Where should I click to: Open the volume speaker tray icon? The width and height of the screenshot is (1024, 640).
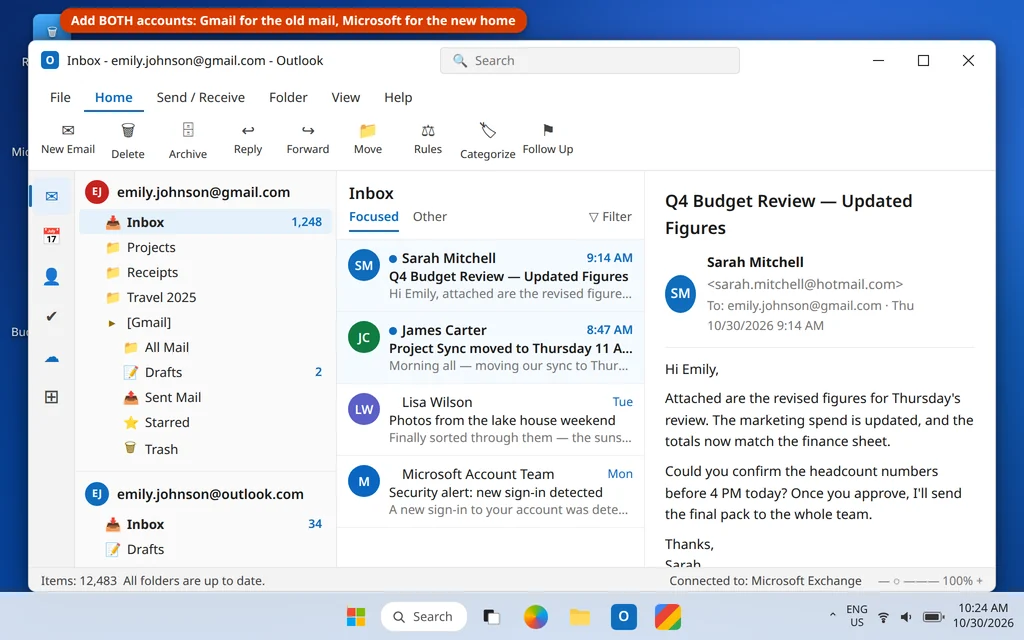[906, 616]
